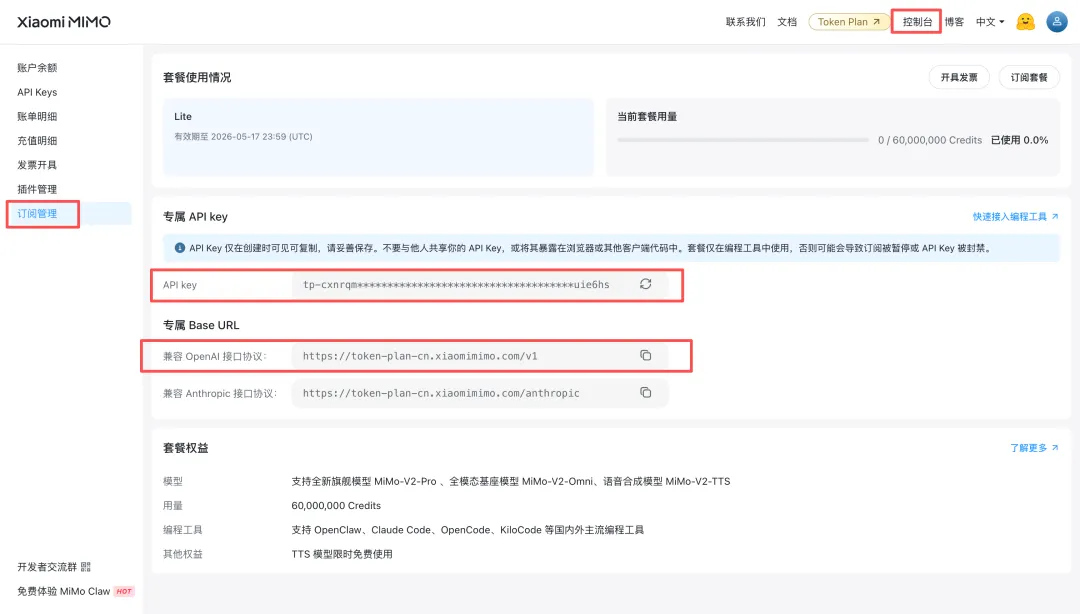Click the 套餐权益 heading
This screenshot has height=614, width=1080.
pos(185,448)
